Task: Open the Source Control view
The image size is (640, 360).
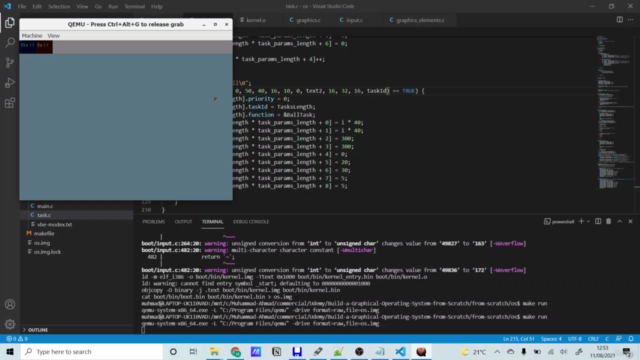Action: click(x=10, y=62)
